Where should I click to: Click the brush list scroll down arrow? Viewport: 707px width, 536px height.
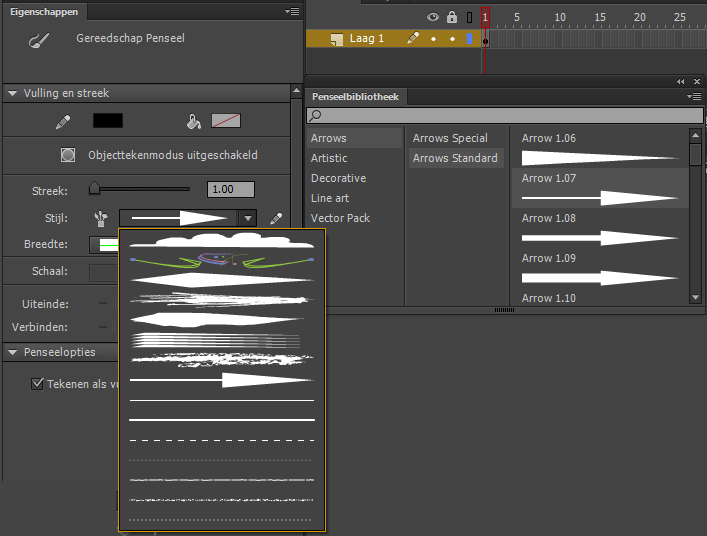click(695, 298)
